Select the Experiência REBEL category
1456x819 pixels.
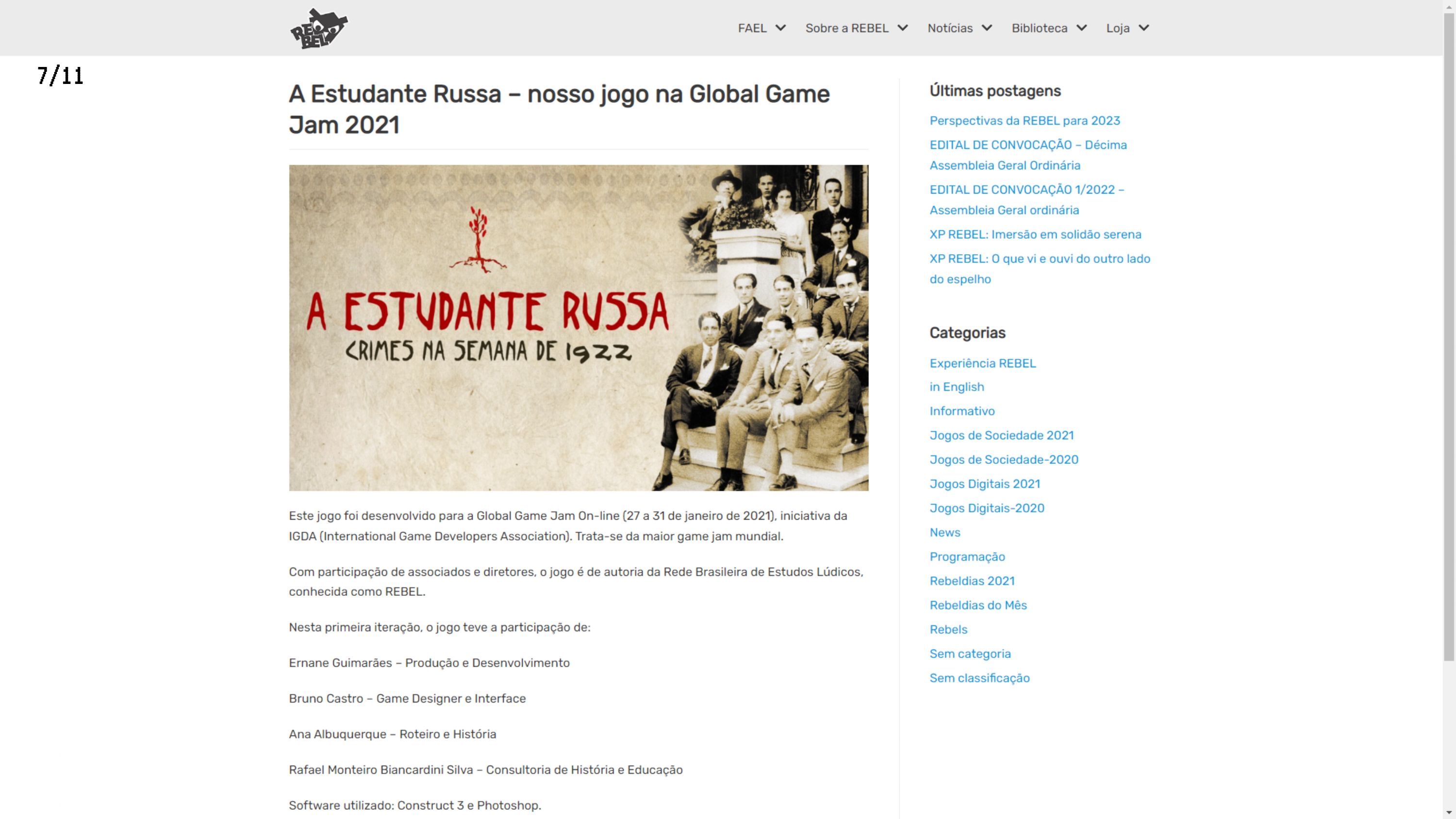(983, 363)
